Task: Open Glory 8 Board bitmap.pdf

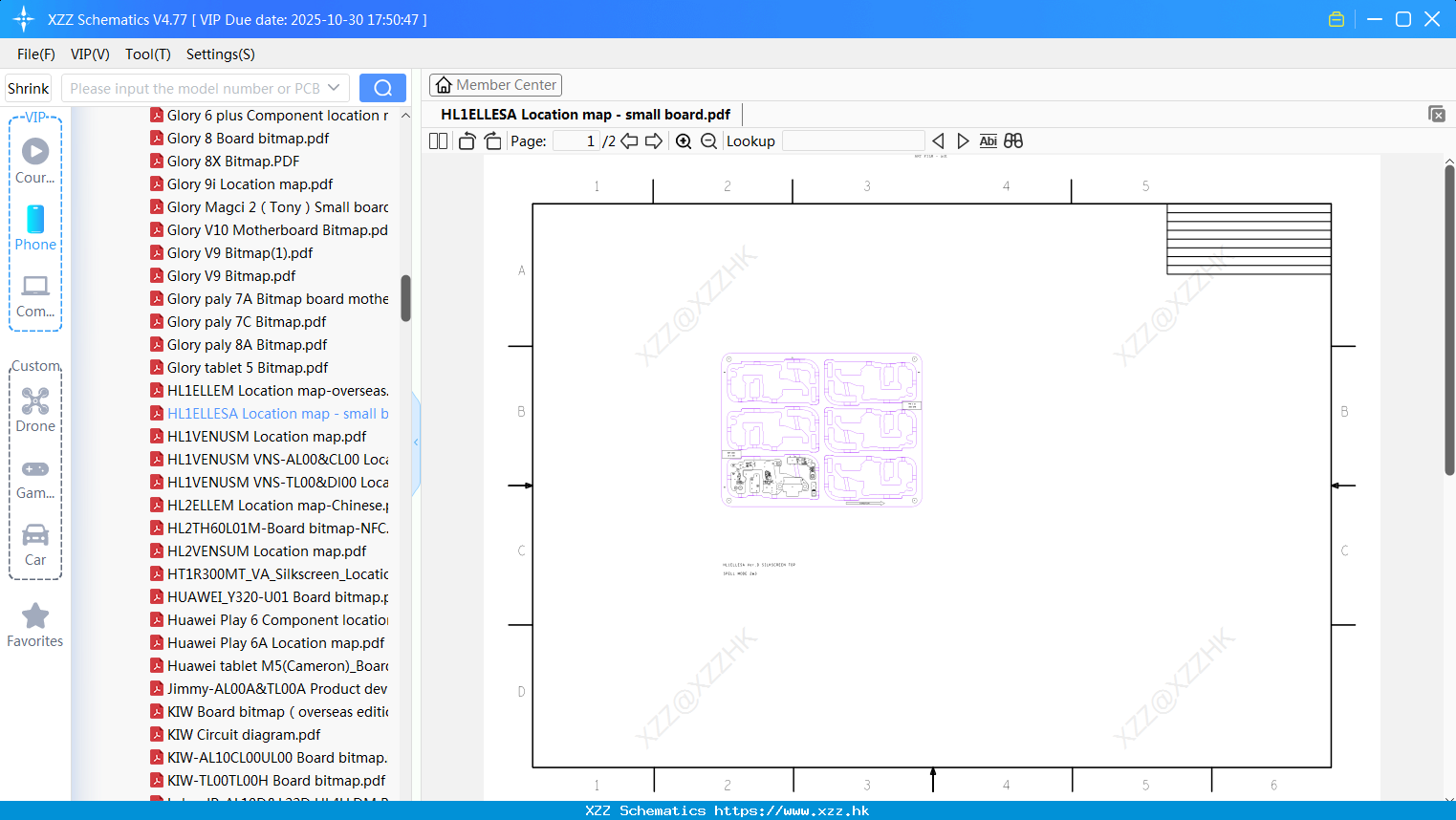Action: click(x=248, y=139)
